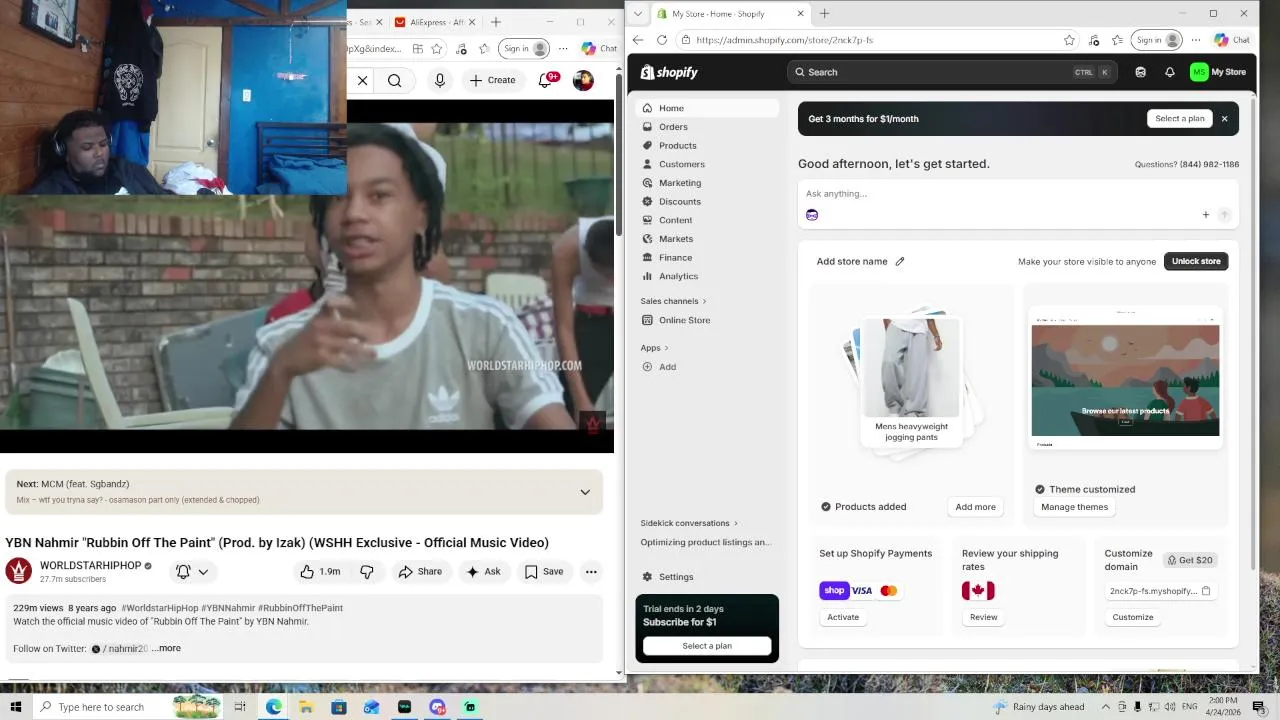Edit store name with pencil icon
The width and height of the screenshot is (1280, 720).
(x=899, y=261)
